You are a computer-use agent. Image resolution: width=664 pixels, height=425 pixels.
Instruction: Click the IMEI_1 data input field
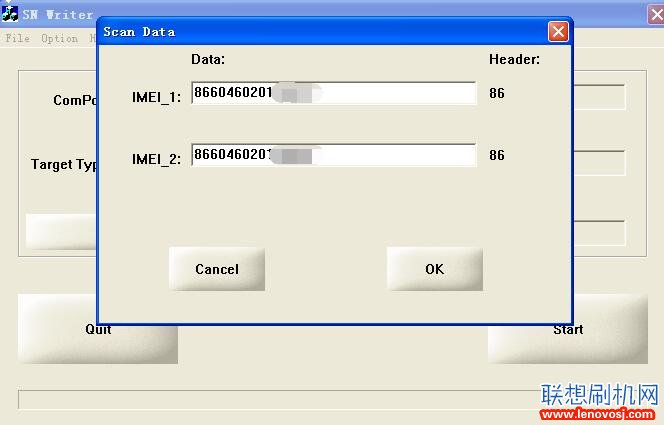[334, 93]
